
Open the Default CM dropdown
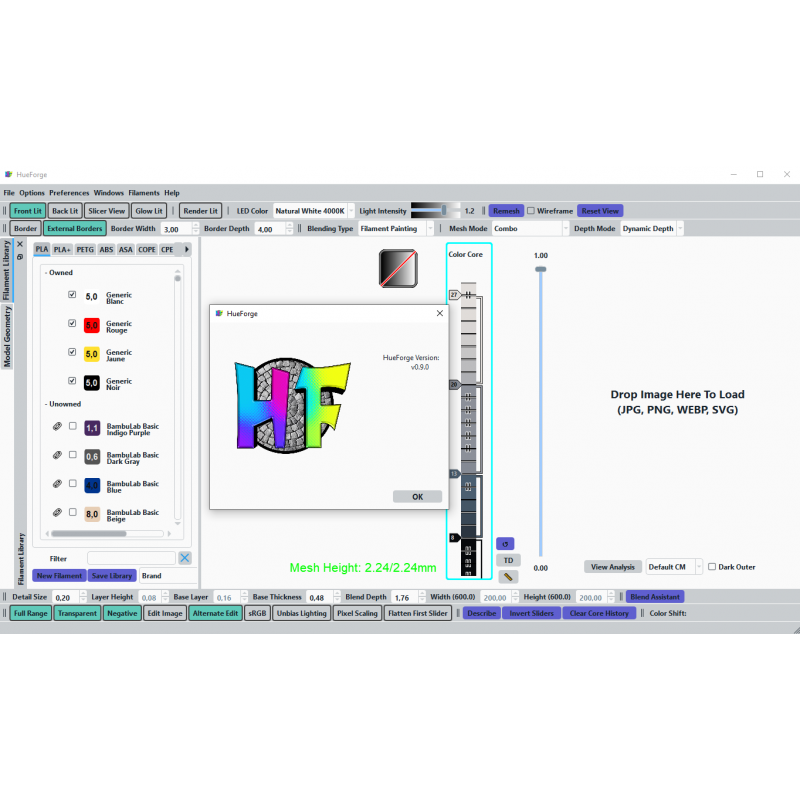coord(674,567)
